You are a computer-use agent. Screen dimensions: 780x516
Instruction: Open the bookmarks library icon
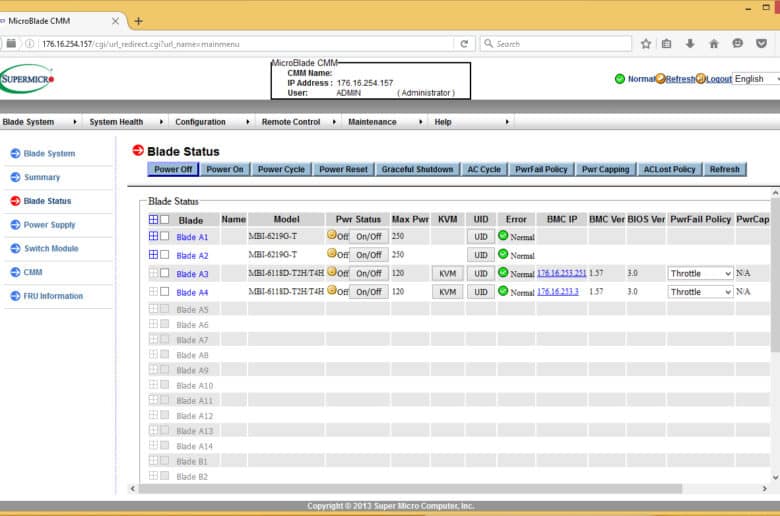pos(667,44)
